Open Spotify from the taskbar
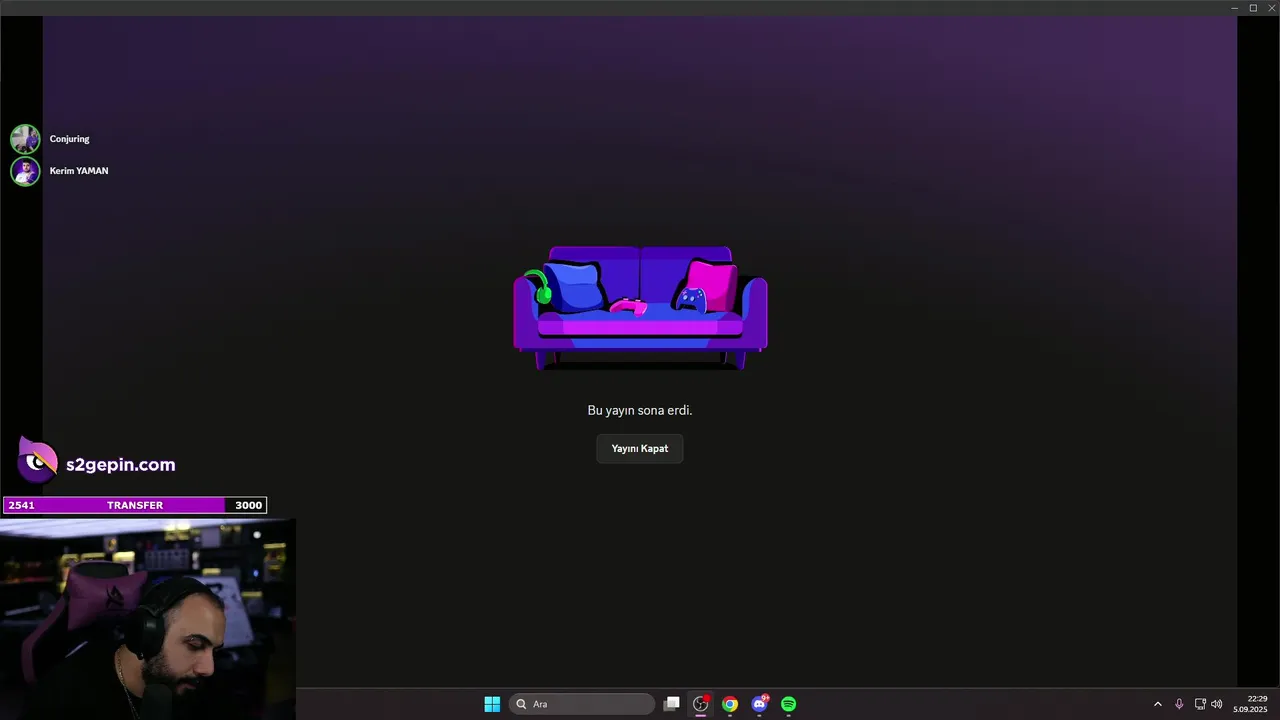This screenshot has height=720, width=1280. tap(789, 704)
